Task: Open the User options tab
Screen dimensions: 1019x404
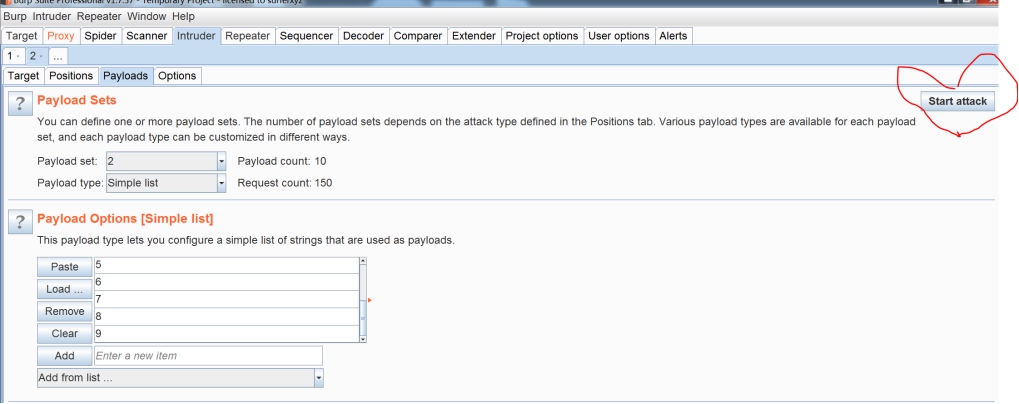Action: 619,36
